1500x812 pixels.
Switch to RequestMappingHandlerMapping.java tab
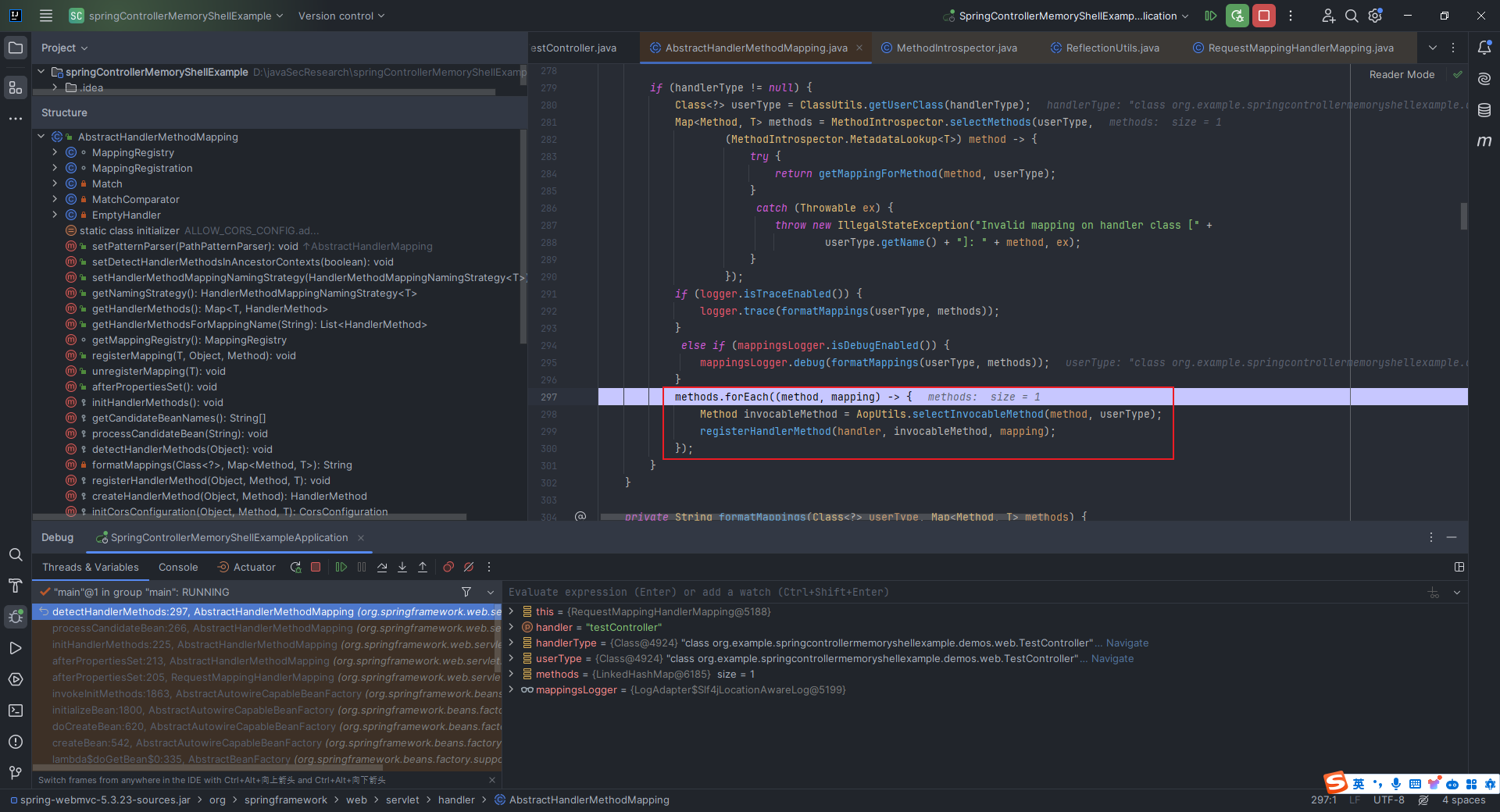pyautogui.click(x=1293, y=48)
